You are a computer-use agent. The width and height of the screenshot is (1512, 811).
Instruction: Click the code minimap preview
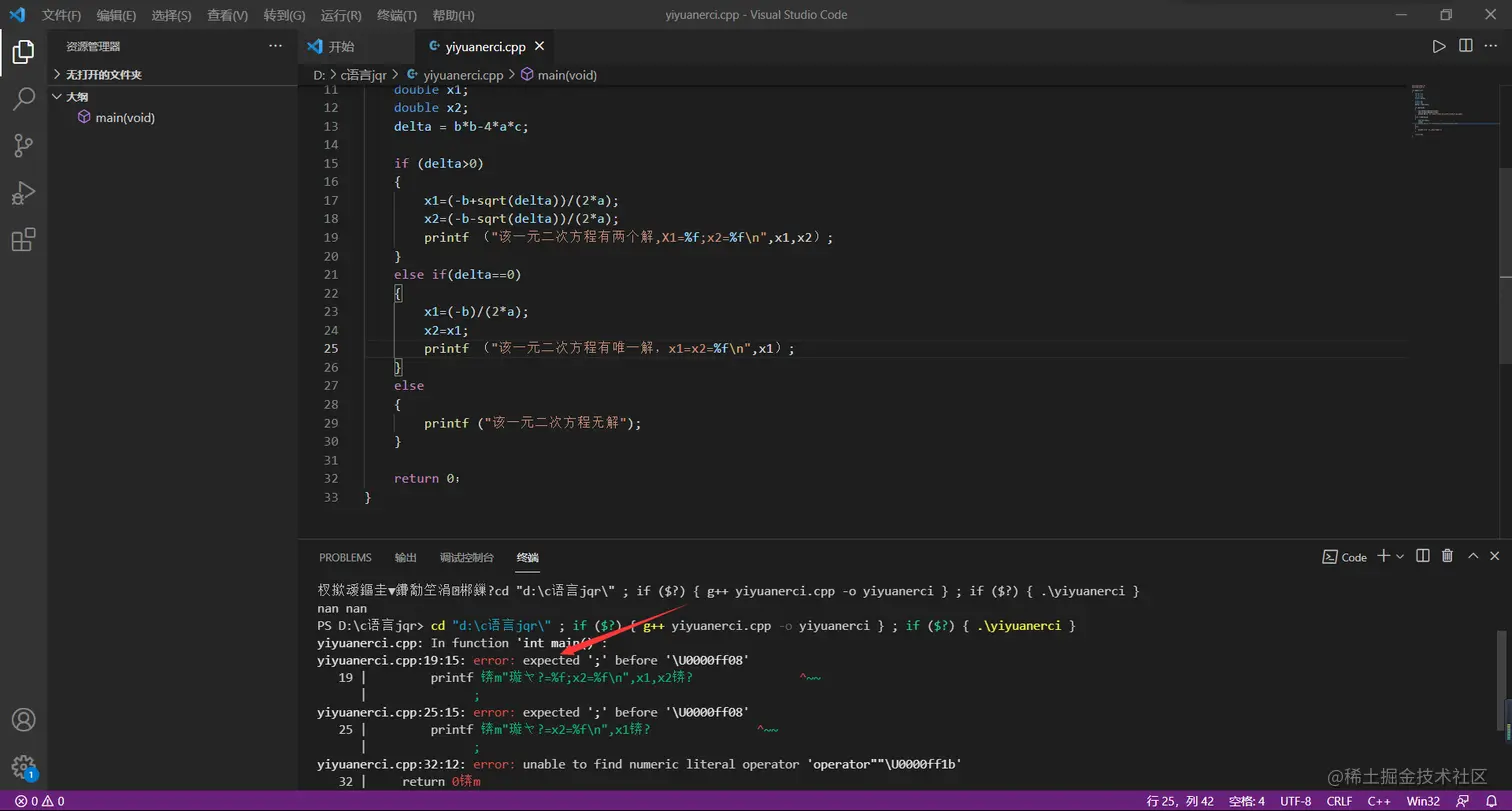1453,110
